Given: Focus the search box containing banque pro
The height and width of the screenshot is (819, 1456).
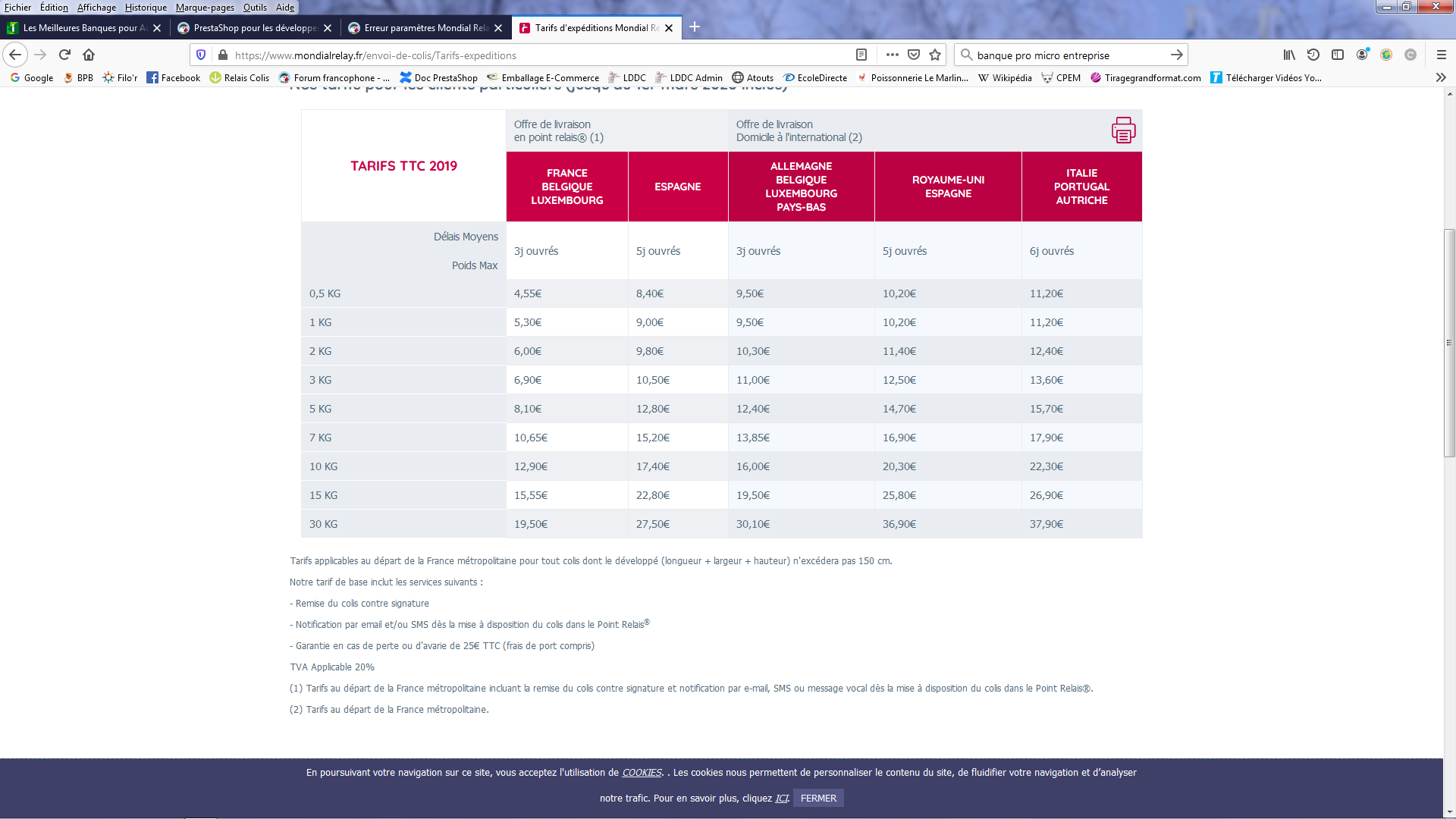Looking at the screenshot, I should click(1069, 55).
